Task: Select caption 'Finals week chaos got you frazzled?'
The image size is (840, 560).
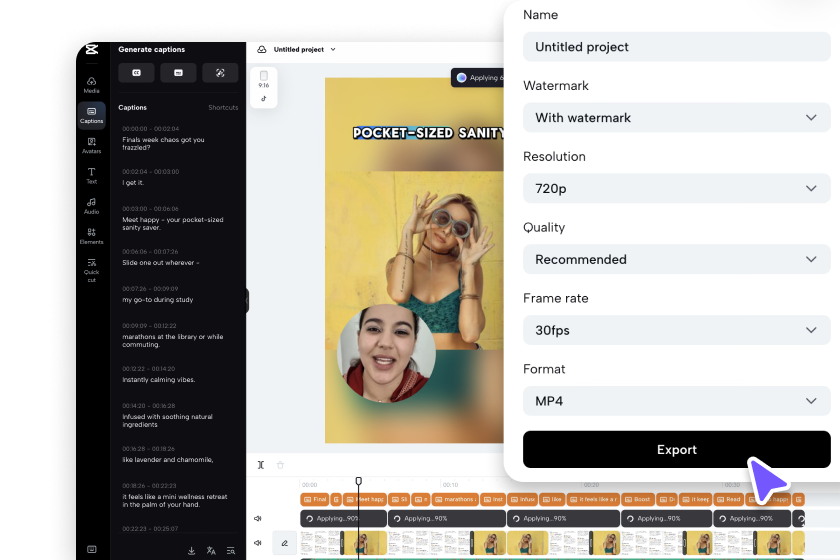Action: (163, 144)
